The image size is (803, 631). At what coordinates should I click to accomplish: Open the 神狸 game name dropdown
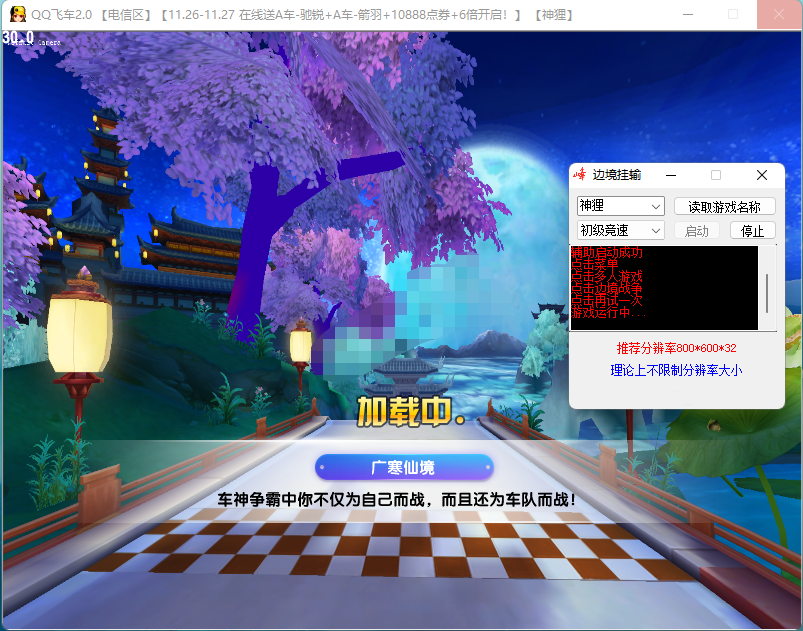click(x=620, y=206)
